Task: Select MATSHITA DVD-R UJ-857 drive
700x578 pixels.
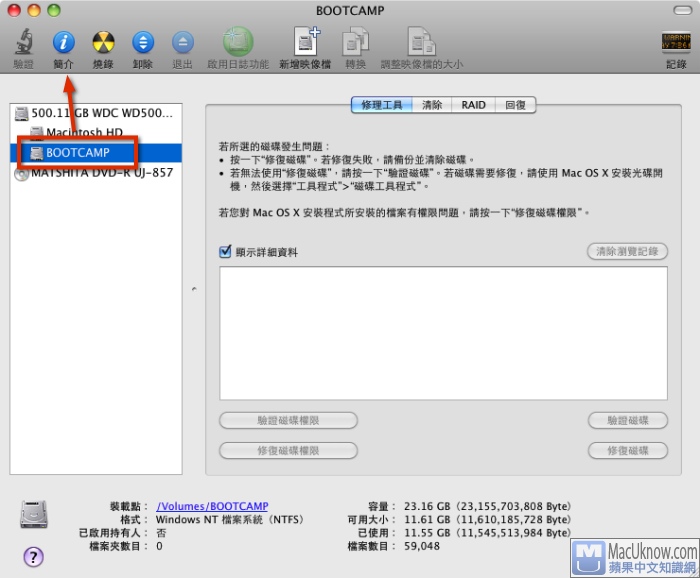Action: (x=94, y=172)
